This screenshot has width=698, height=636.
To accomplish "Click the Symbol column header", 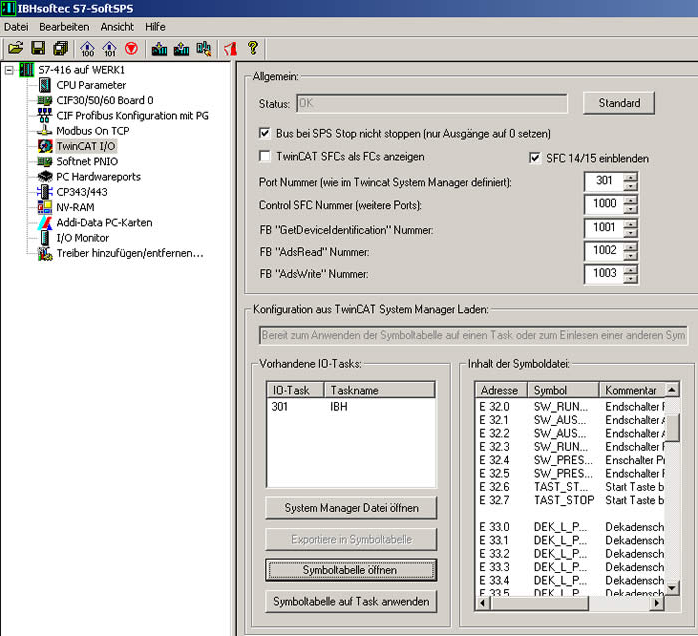I will 563,390.
